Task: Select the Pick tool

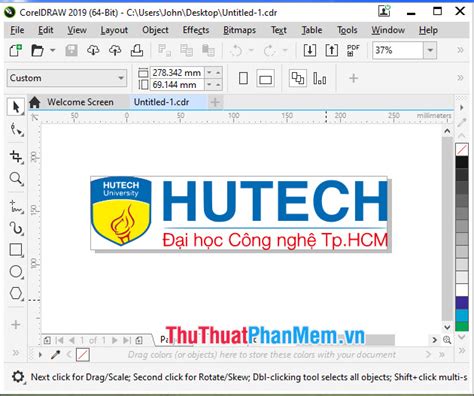Action: coord(16,107)
